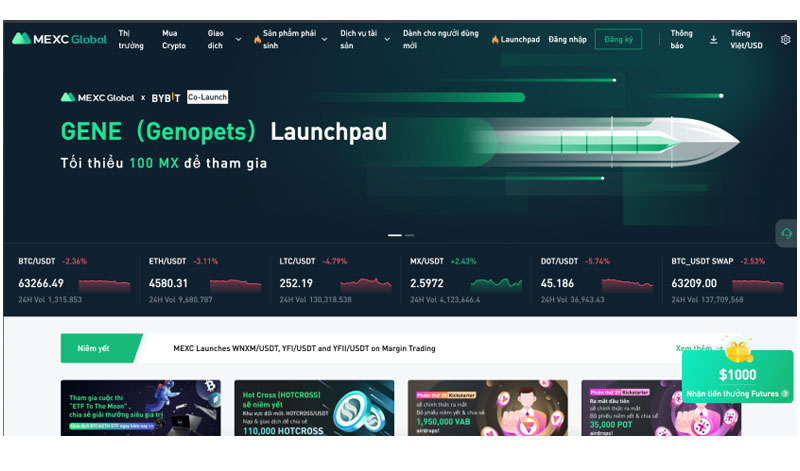Image resolution: width=800 pixels, height=471 pixels.
Task: Open the BTC_USDT SWAP mini chart
Action: (x=758, y=284)
